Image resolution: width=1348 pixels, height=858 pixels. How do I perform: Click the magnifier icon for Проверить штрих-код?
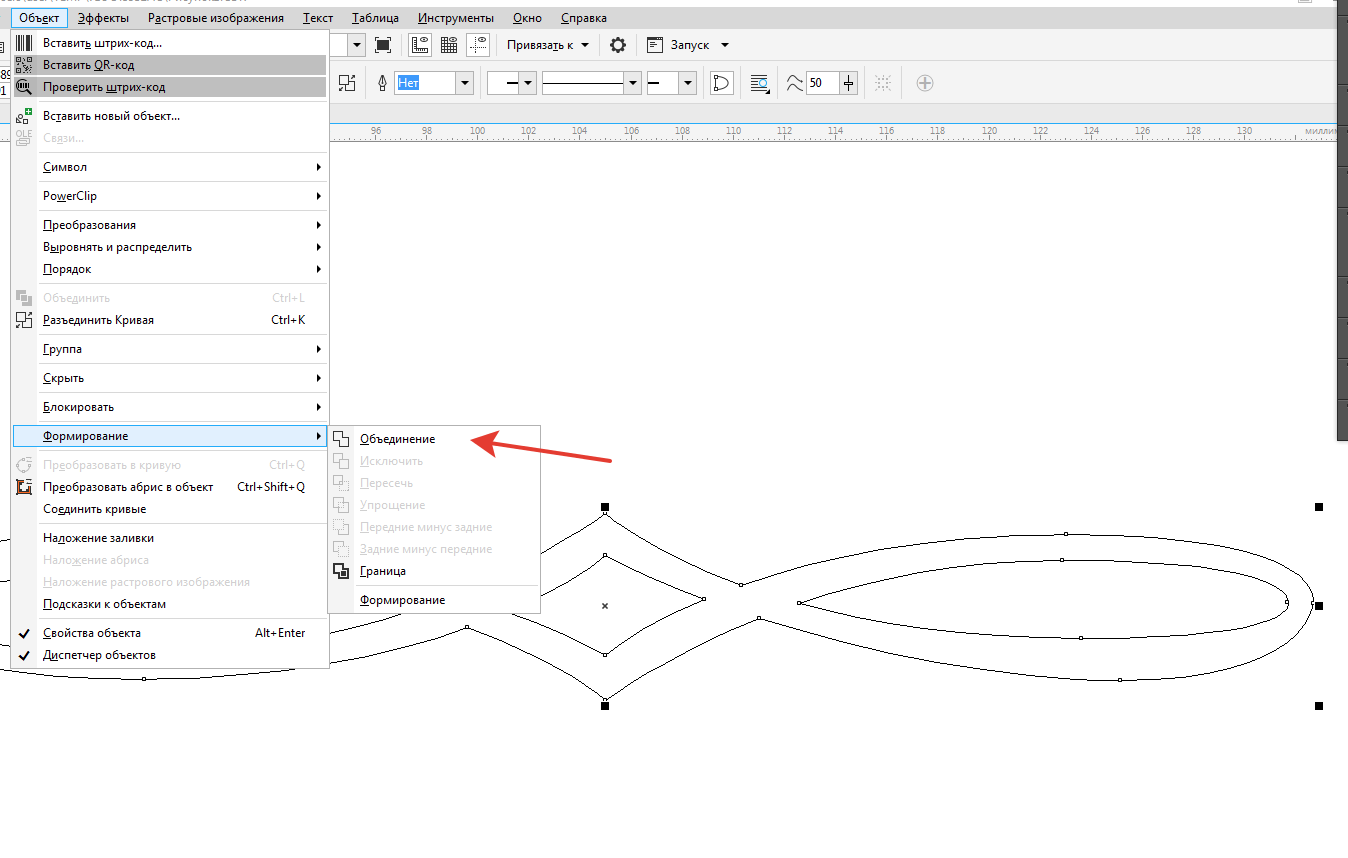[x=23, y=87]
